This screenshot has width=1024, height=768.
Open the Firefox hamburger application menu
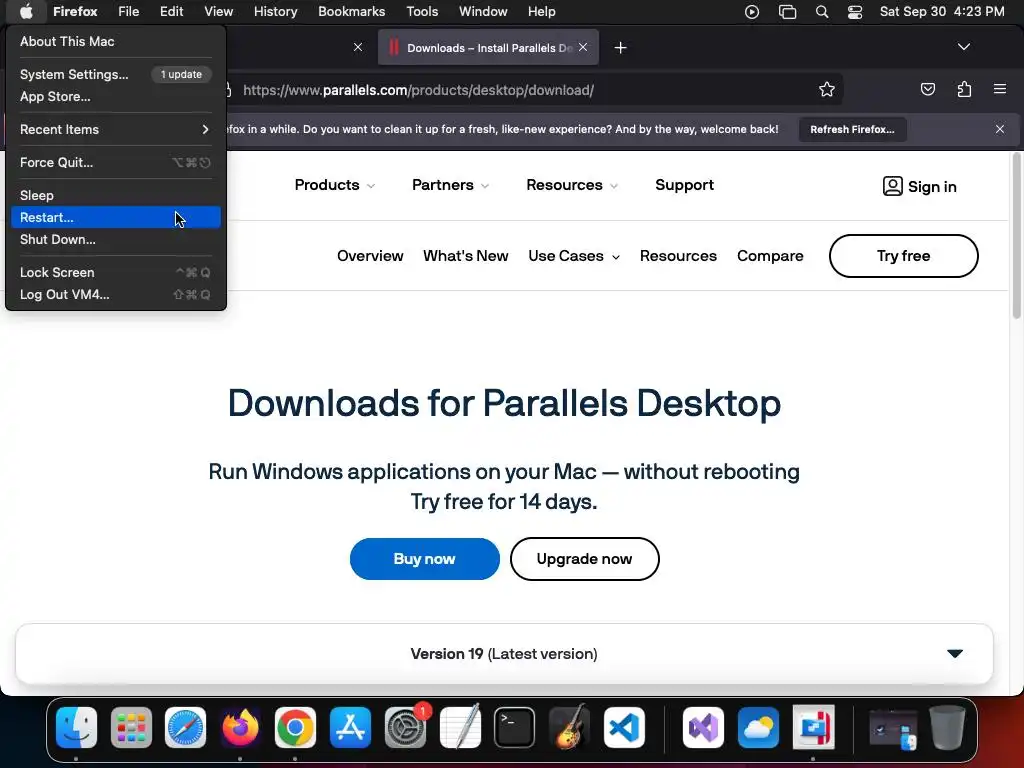point(1000,89)
